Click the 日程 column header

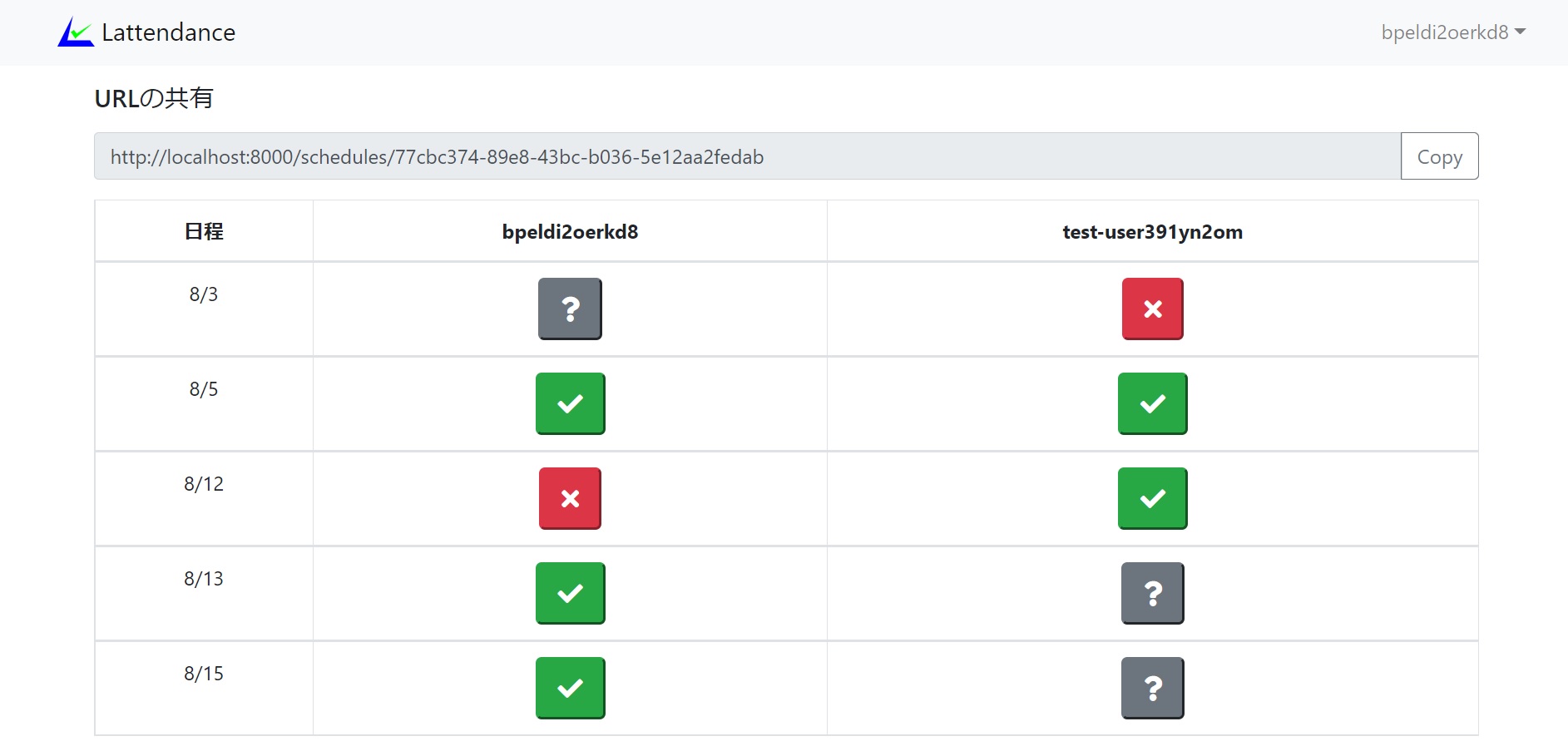tap(204, 231)
